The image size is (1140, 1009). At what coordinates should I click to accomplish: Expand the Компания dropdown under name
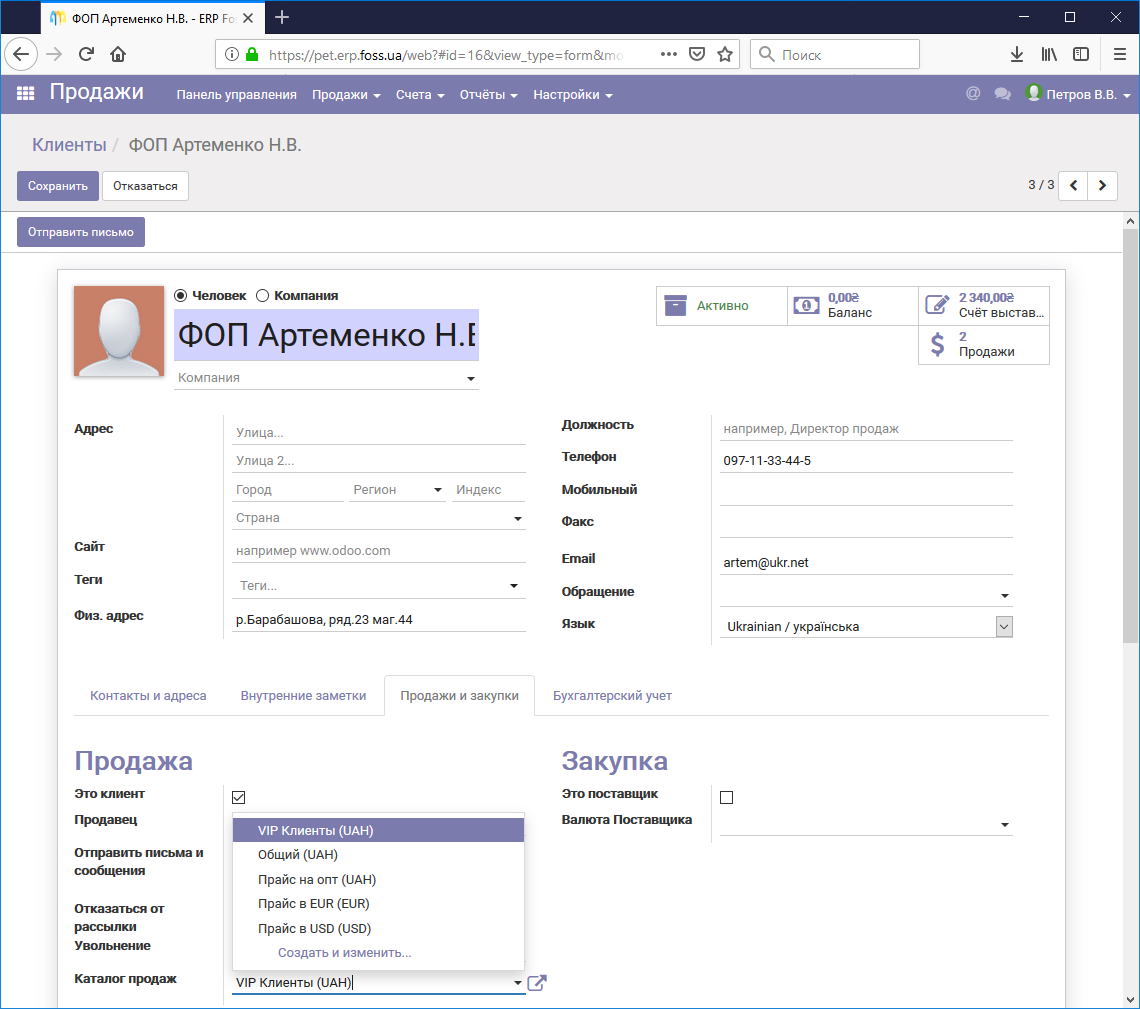pos(470,379)
